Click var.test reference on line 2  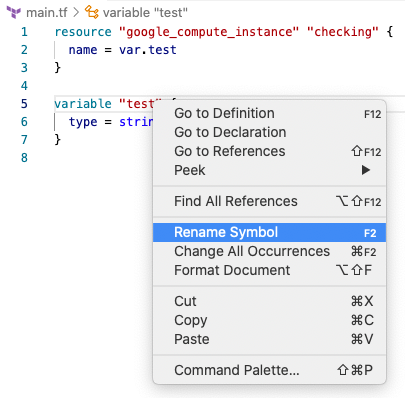coord(148,50)
